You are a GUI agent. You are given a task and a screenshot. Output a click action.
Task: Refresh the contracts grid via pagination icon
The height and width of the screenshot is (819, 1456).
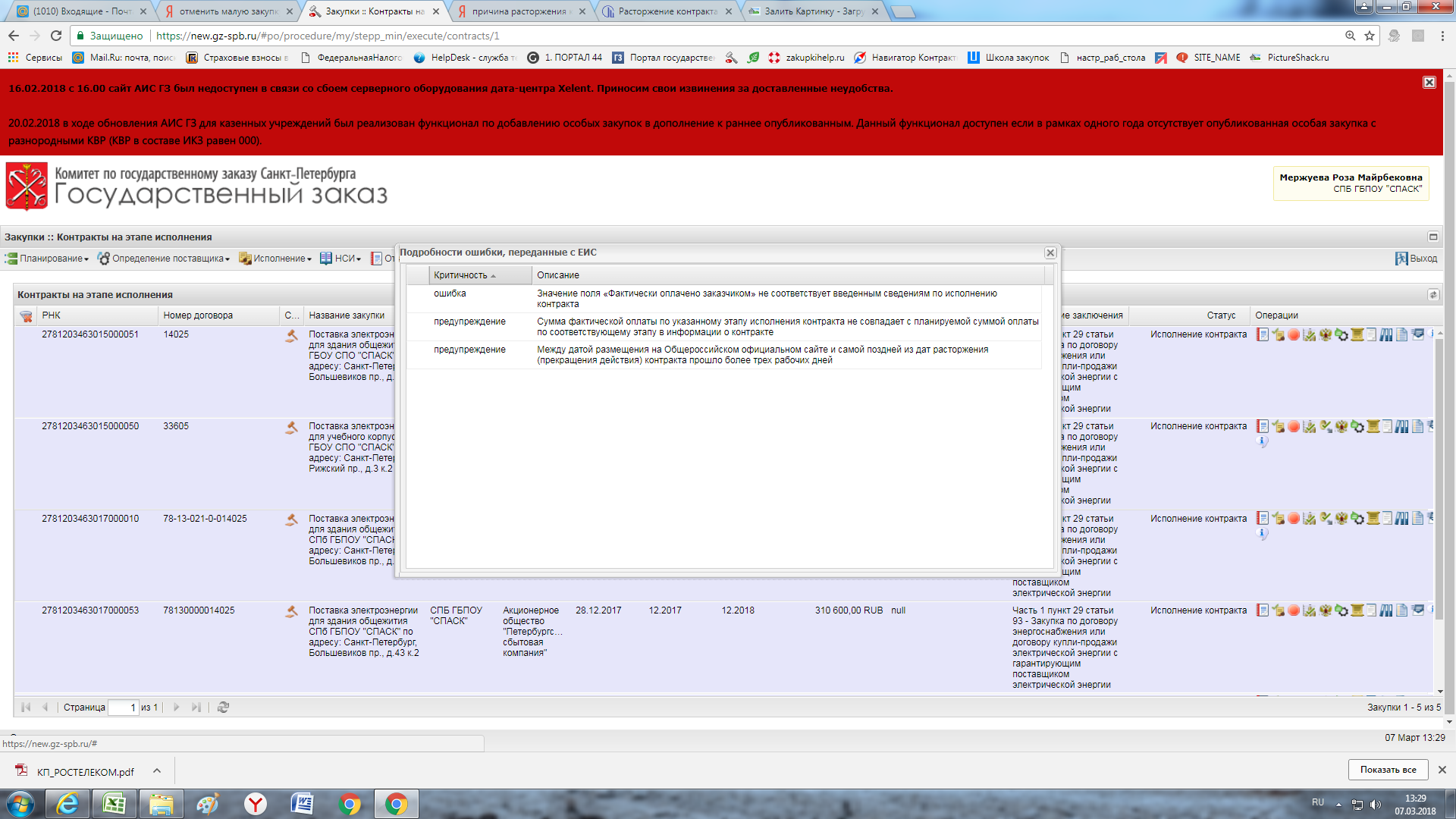(x=223, y=707)
